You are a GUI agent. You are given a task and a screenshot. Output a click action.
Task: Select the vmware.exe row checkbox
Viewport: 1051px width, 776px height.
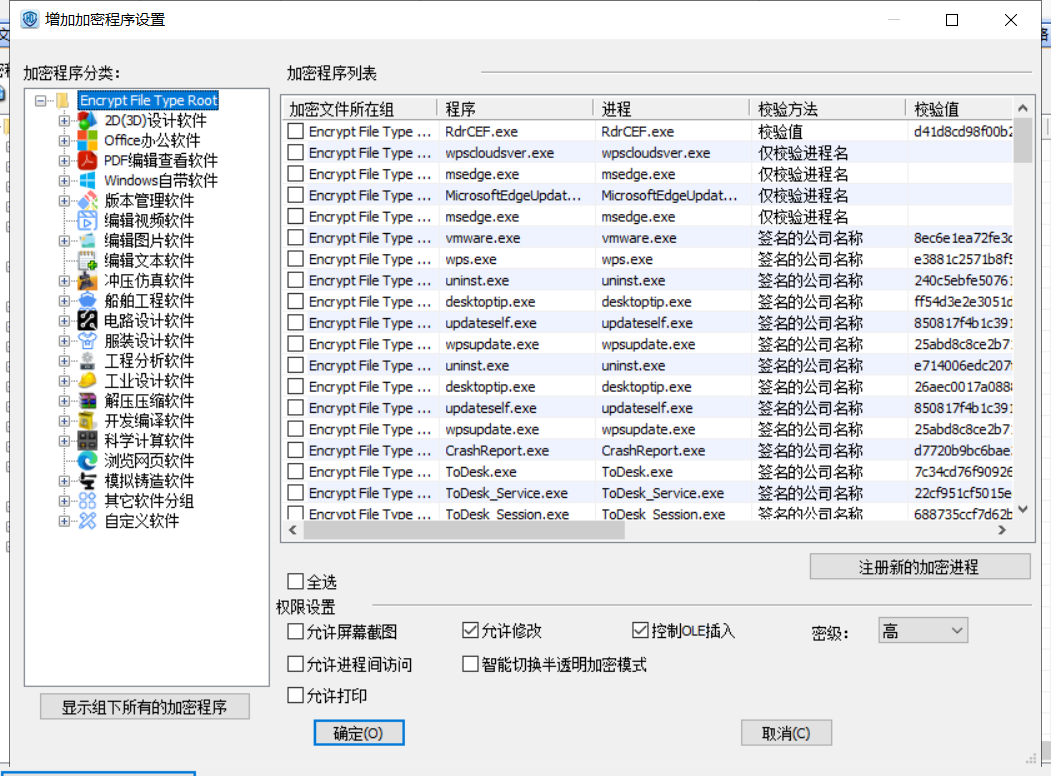point(296,238)
